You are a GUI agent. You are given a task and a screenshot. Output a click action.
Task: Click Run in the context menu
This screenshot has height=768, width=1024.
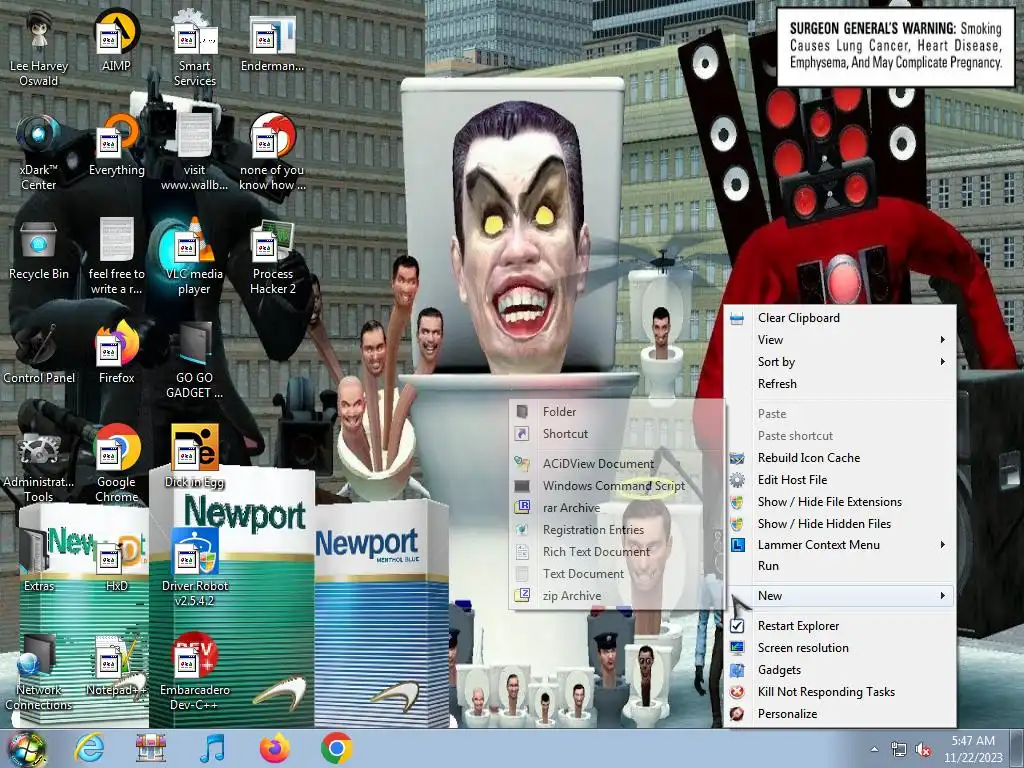coord(839,566)
